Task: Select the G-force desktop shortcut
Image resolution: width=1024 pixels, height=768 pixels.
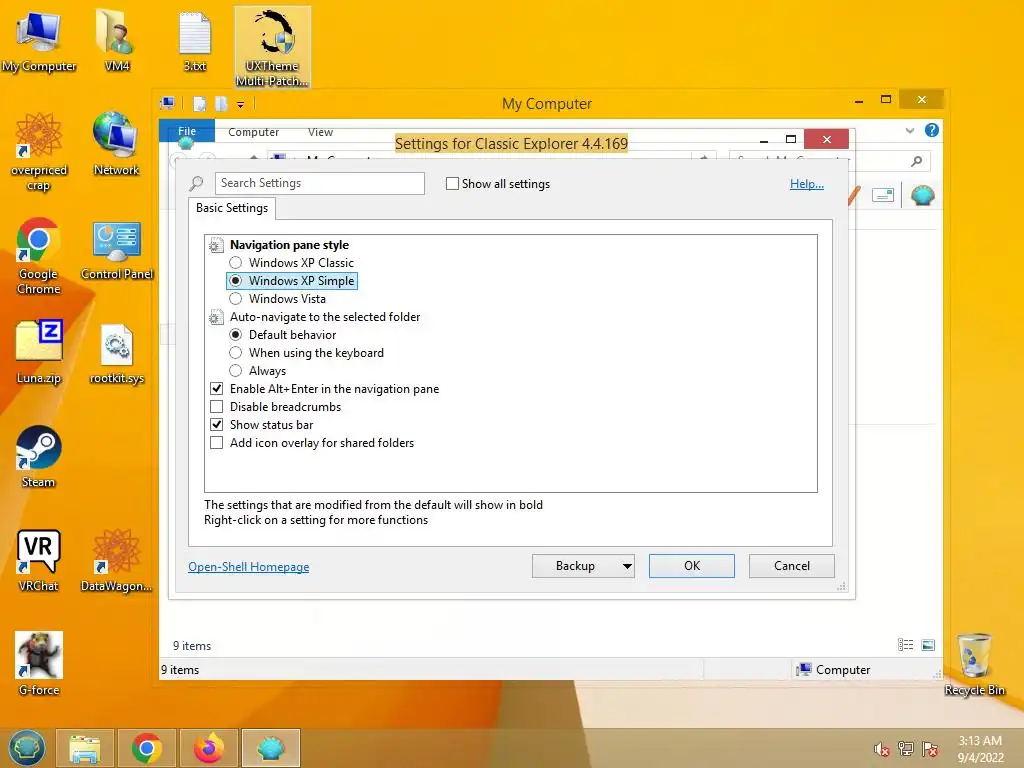Action: (39, 664)
